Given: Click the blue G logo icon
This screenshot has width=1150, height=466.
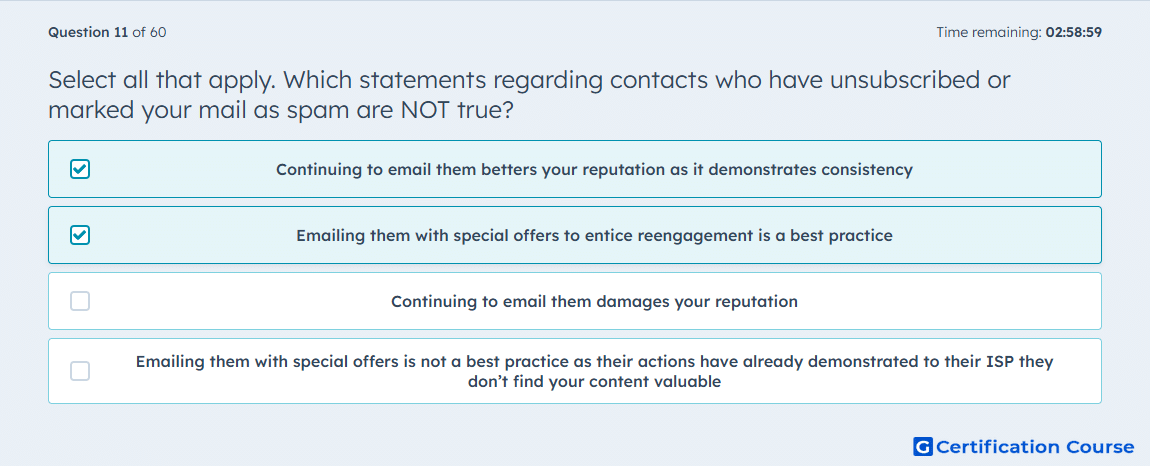Looking at the screenshot, I should pyautogui.click(x=923, y=446).
